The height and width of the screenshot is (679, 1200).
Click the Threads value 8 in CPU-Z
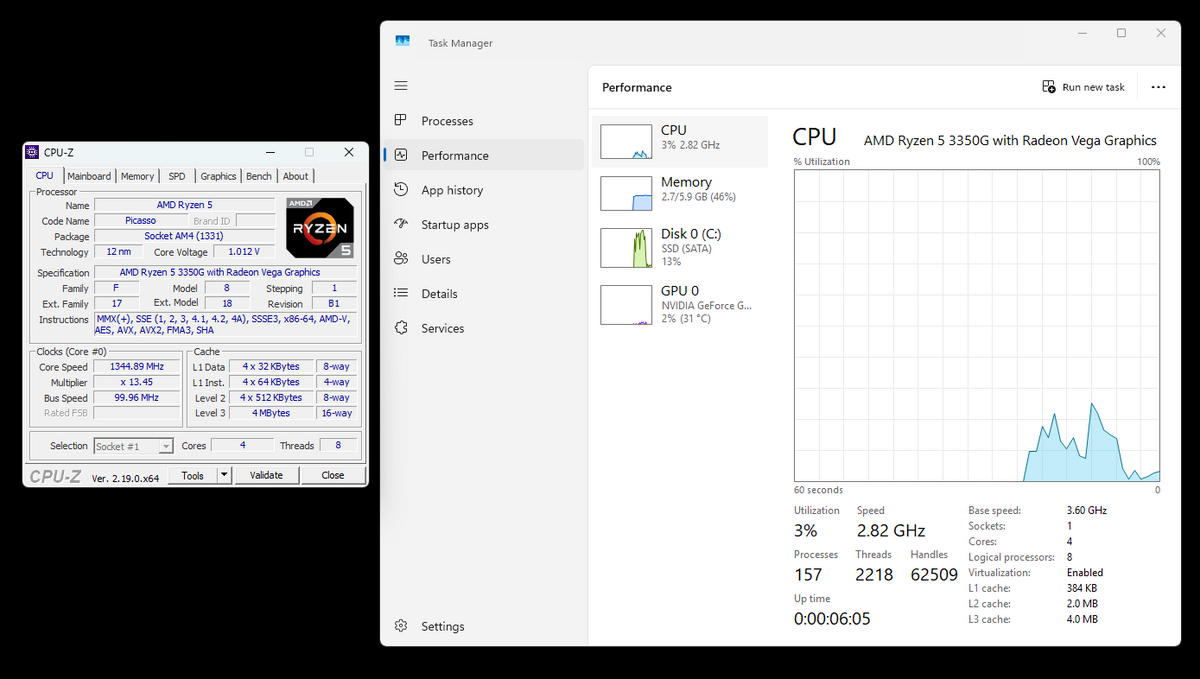point(338,446)
